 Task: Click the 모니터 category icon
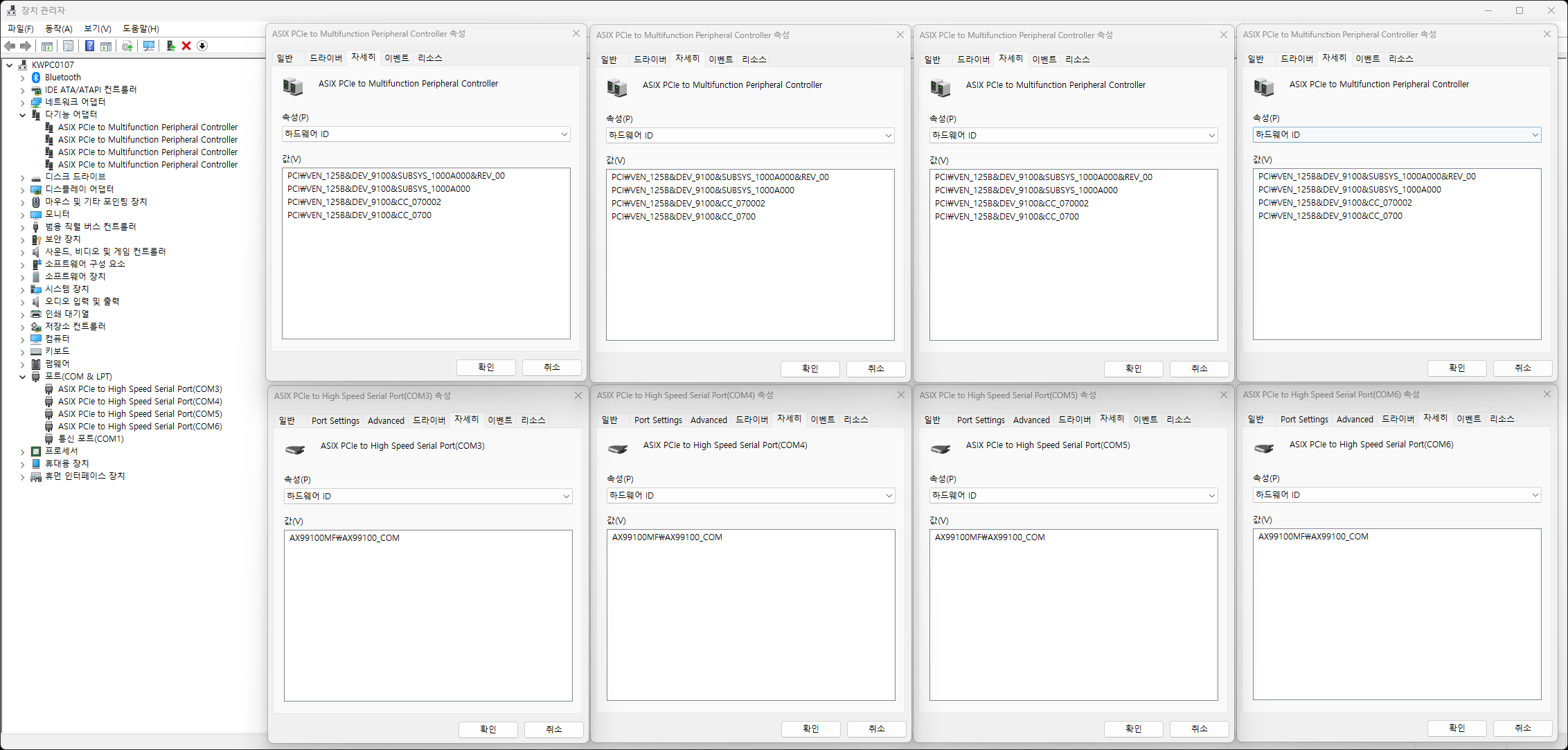pos(36,215)
